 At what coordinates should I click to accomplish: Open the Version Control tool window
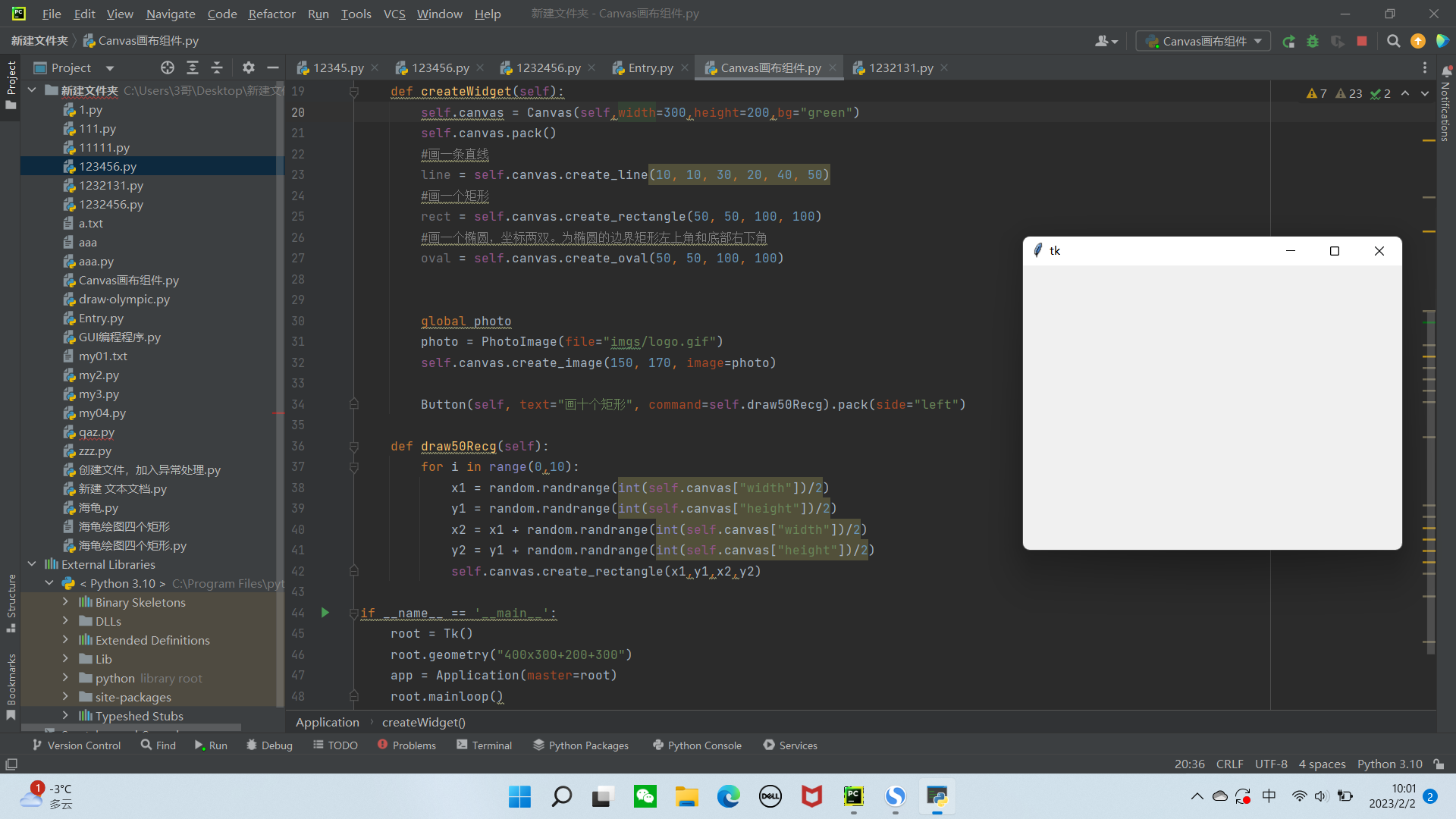point(76,745)
